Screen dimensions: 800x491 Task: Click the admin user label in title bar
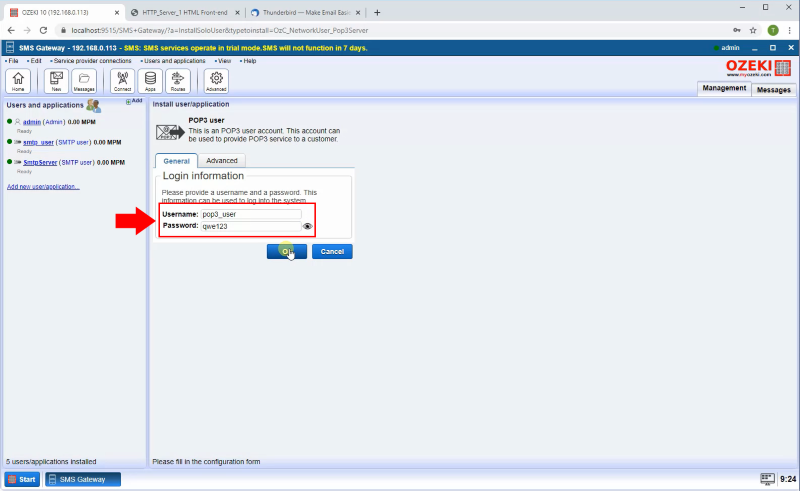point(728,47)
